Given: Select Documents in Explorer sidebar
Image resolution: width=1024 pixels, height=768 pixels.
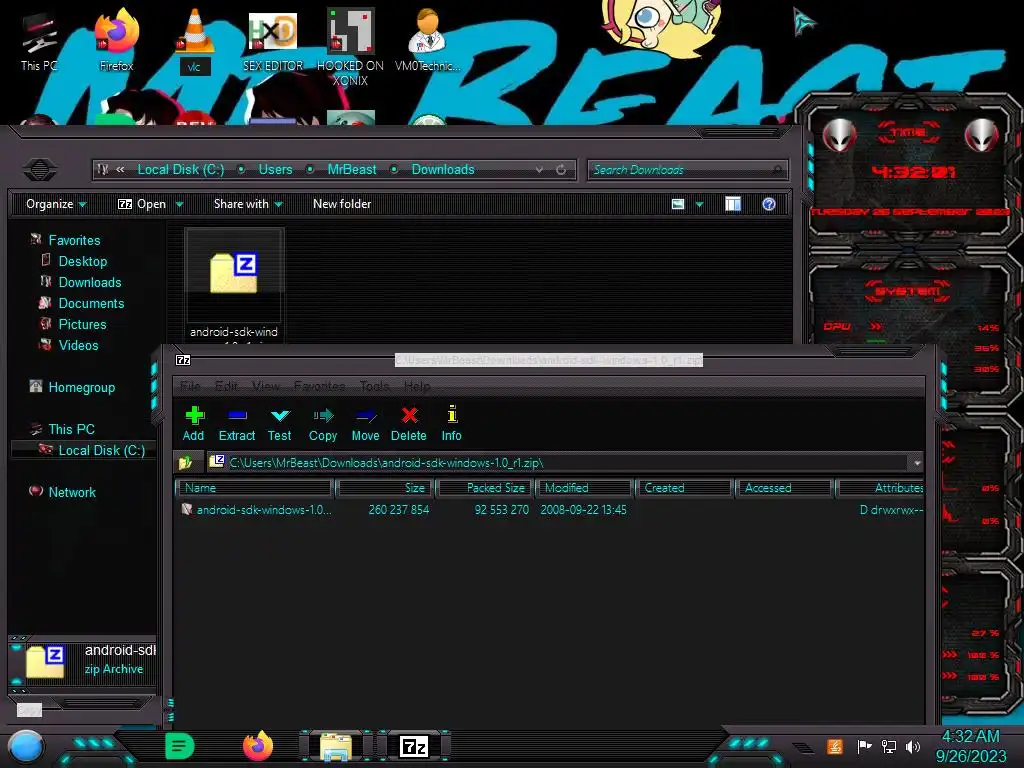Looking at the screenshot, I should coord(91,303).
